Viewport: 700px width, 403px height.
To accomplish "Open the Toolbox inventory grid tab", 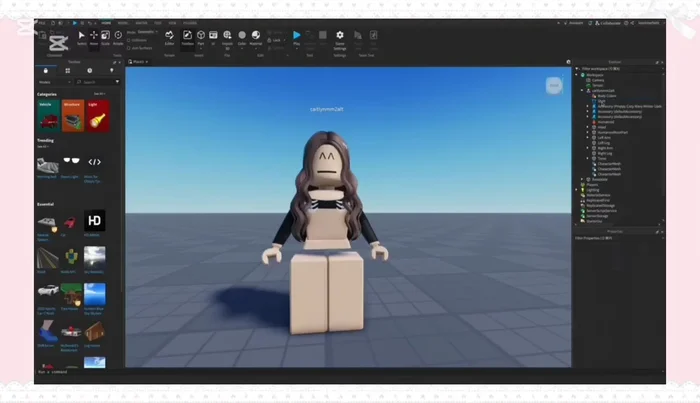I will (67, 71).
